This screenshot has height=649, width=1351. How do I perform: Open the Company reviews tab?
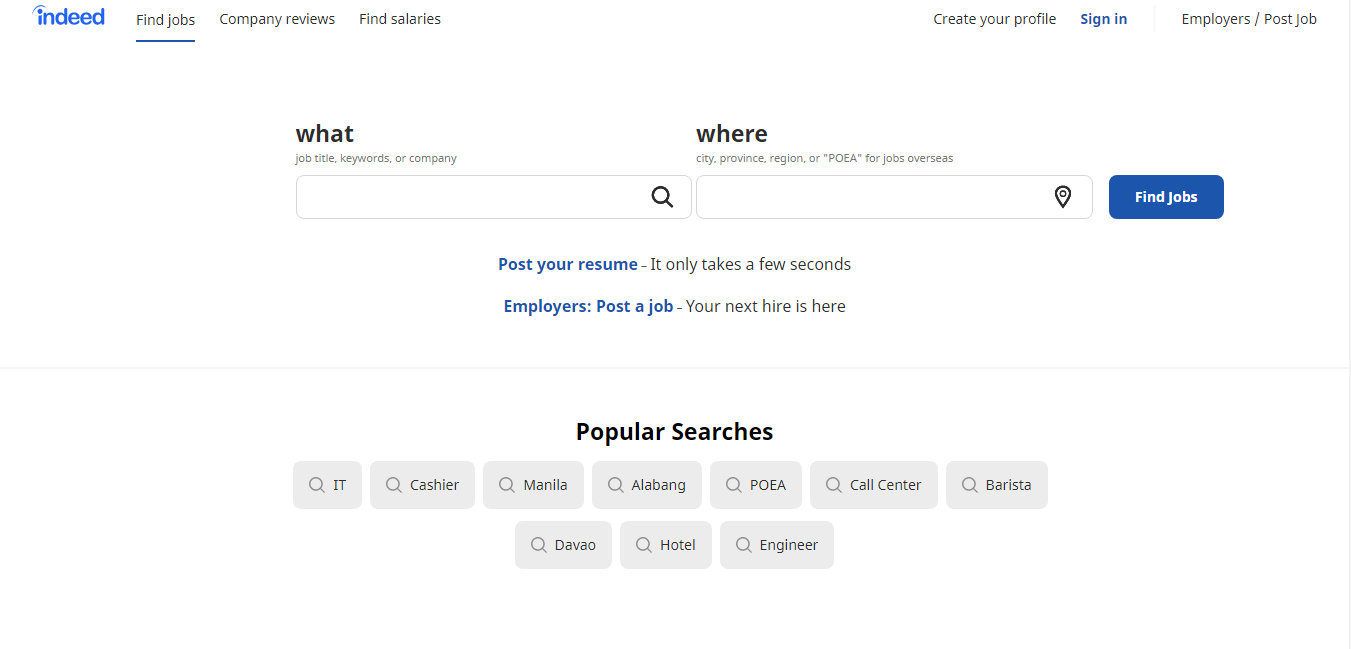(277, 19)
